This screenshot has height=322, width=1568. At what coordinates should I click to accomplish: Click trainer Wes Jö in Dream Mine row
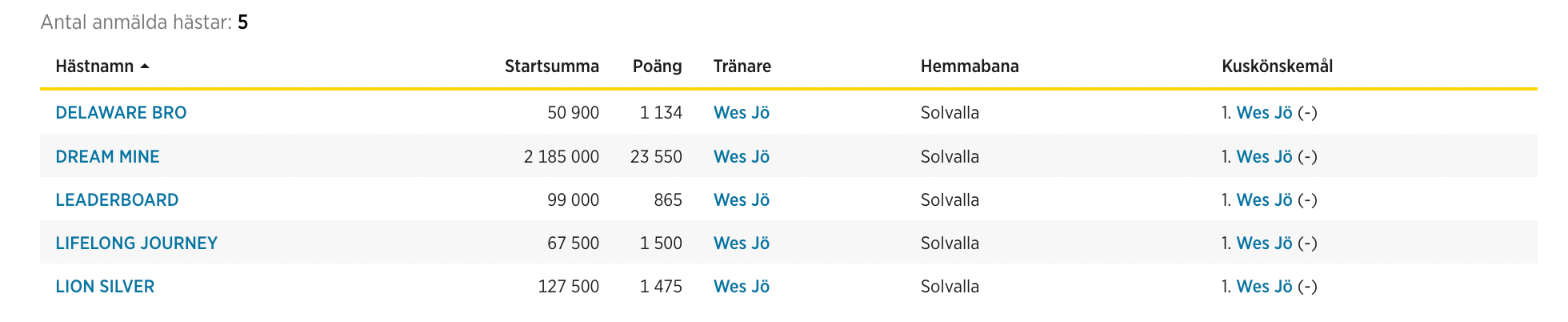point(741,157)
